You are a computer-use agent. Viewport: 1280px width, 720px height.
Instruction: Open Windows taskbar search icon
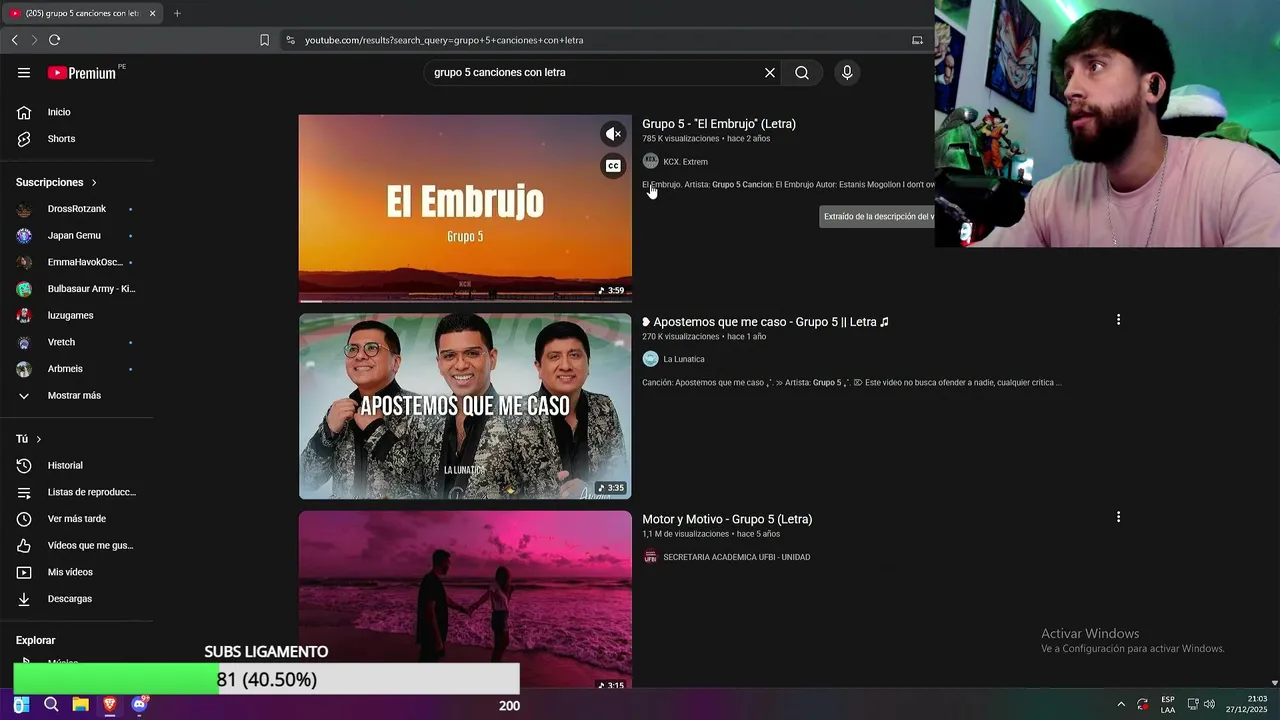[51, 705]
